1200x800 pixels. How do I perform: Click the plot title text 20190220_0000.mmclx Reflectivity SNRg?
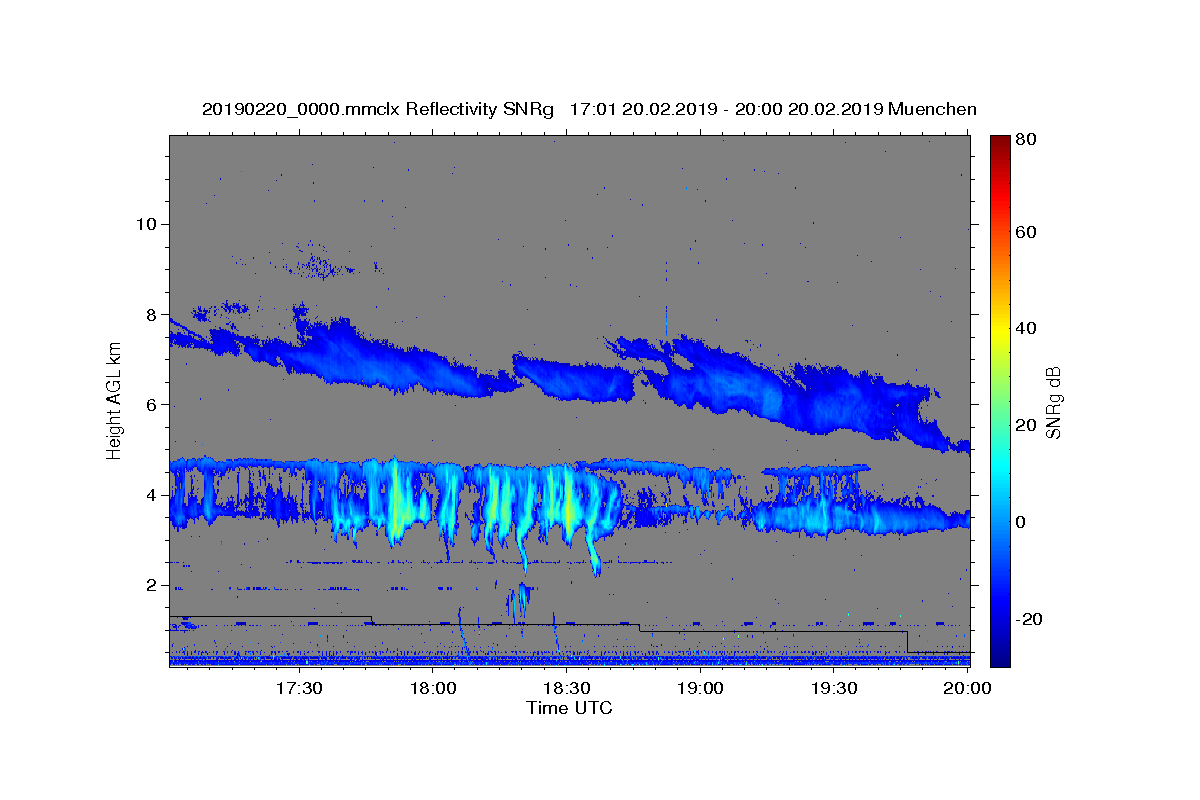click(378, 109)
